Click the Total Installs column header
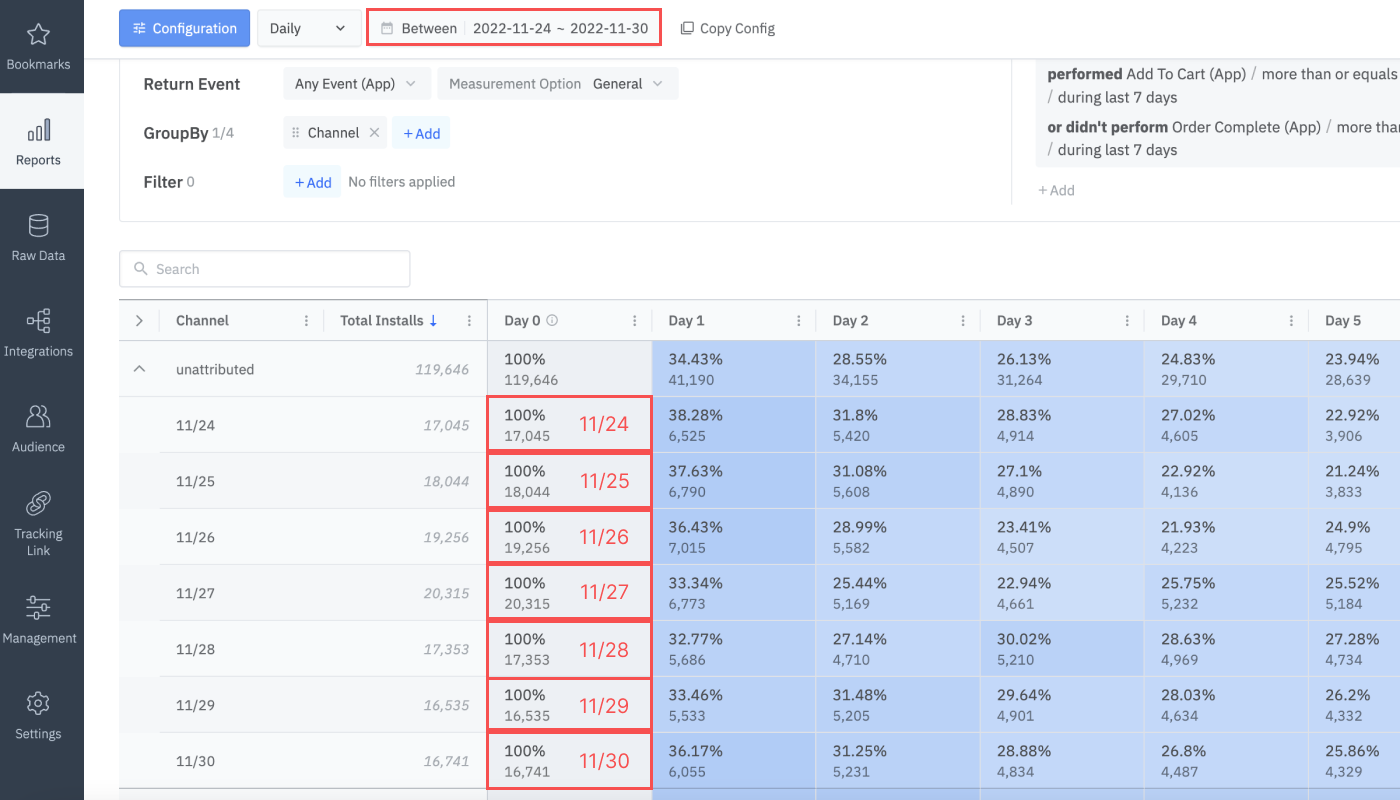The height and width of the screenshot is (800, 1400). (406, 321)
